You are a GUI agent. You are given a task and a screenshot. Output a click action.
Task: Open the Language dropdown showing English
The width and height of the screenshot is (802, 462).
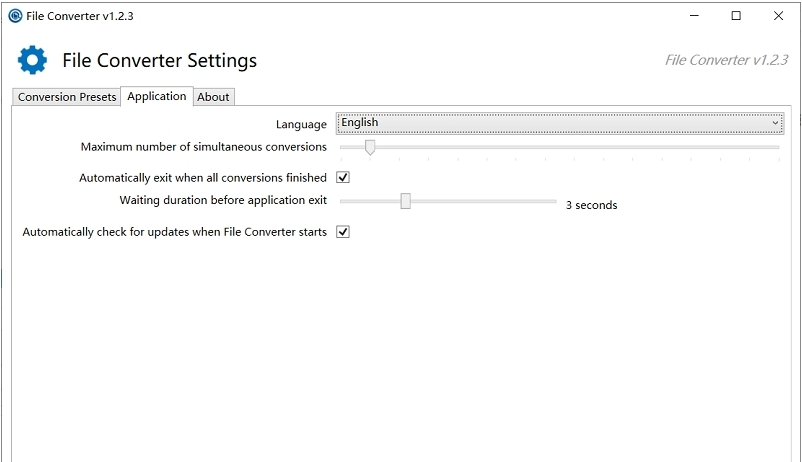pos(560,123)
